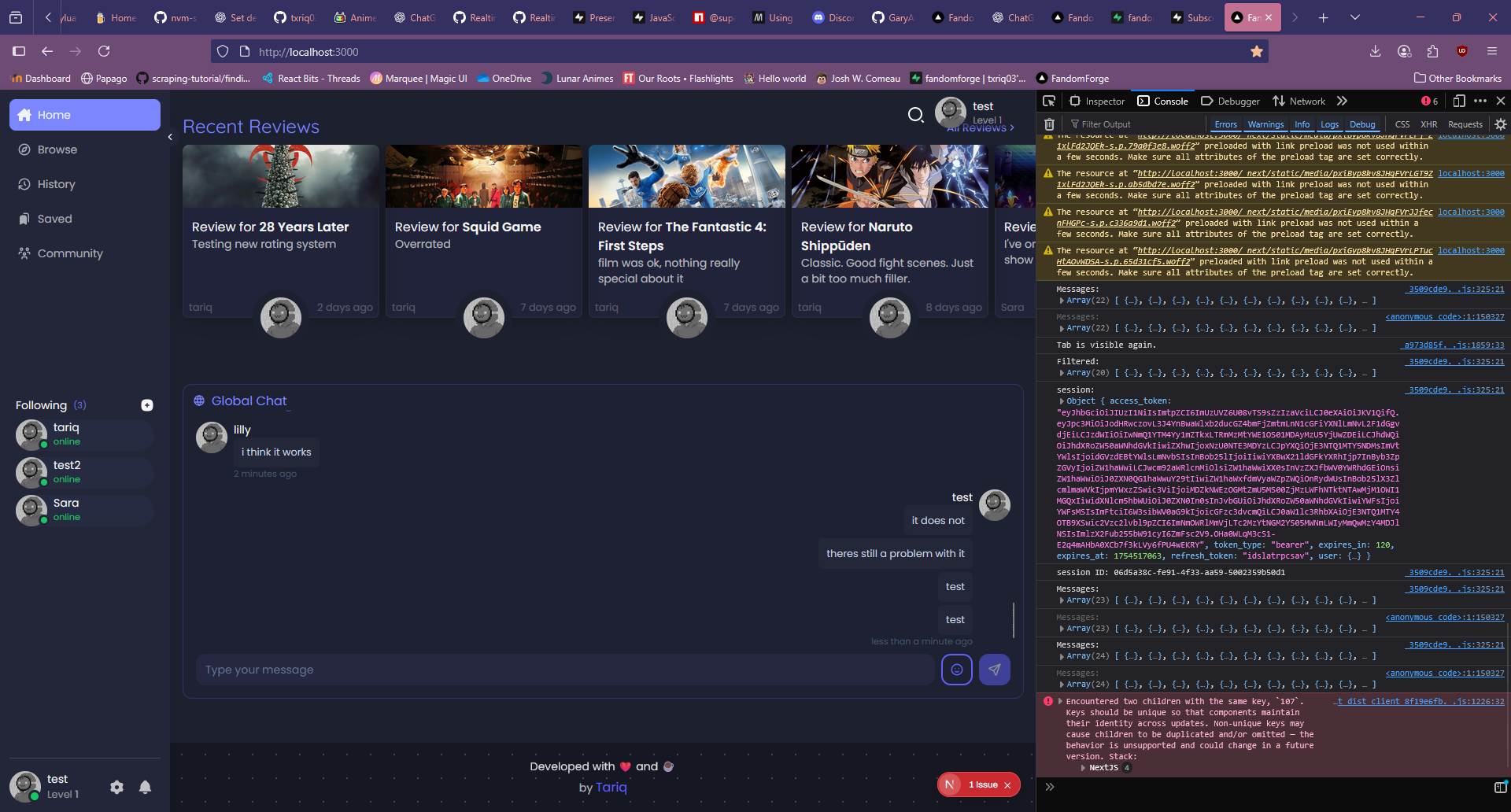Screen dimensions: 1511x812
Task: Expand the first Array(22) messages entry
Action: point(1062,301)
